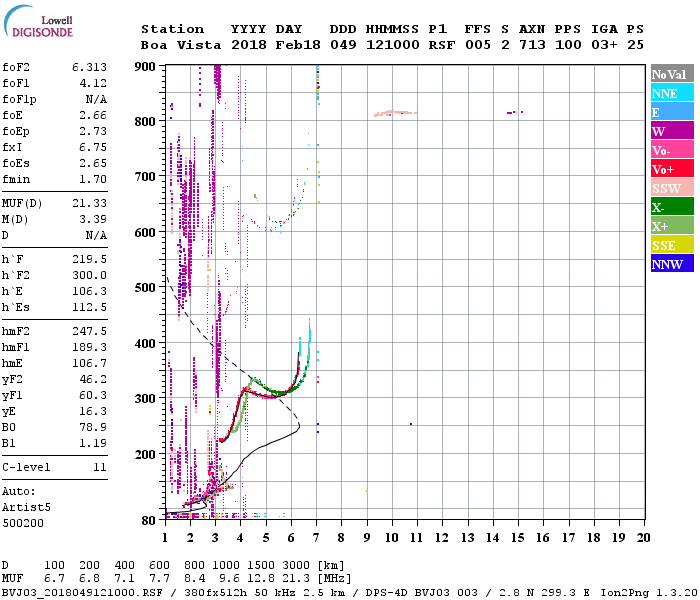Image resolution: width=700 pixels, height=600 pixels.
Task: Click the B1 value 1.19
Action: coord(93,444)
